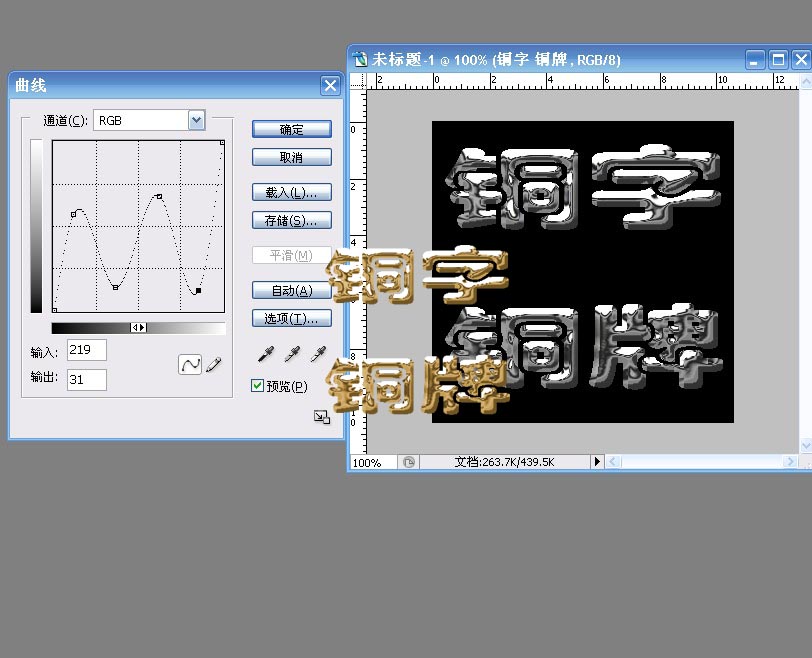The width and height of the screenshot is (812, 658).
Task: Toggle grid size with the bottom-right dialog icon
Action: (321, 415)
